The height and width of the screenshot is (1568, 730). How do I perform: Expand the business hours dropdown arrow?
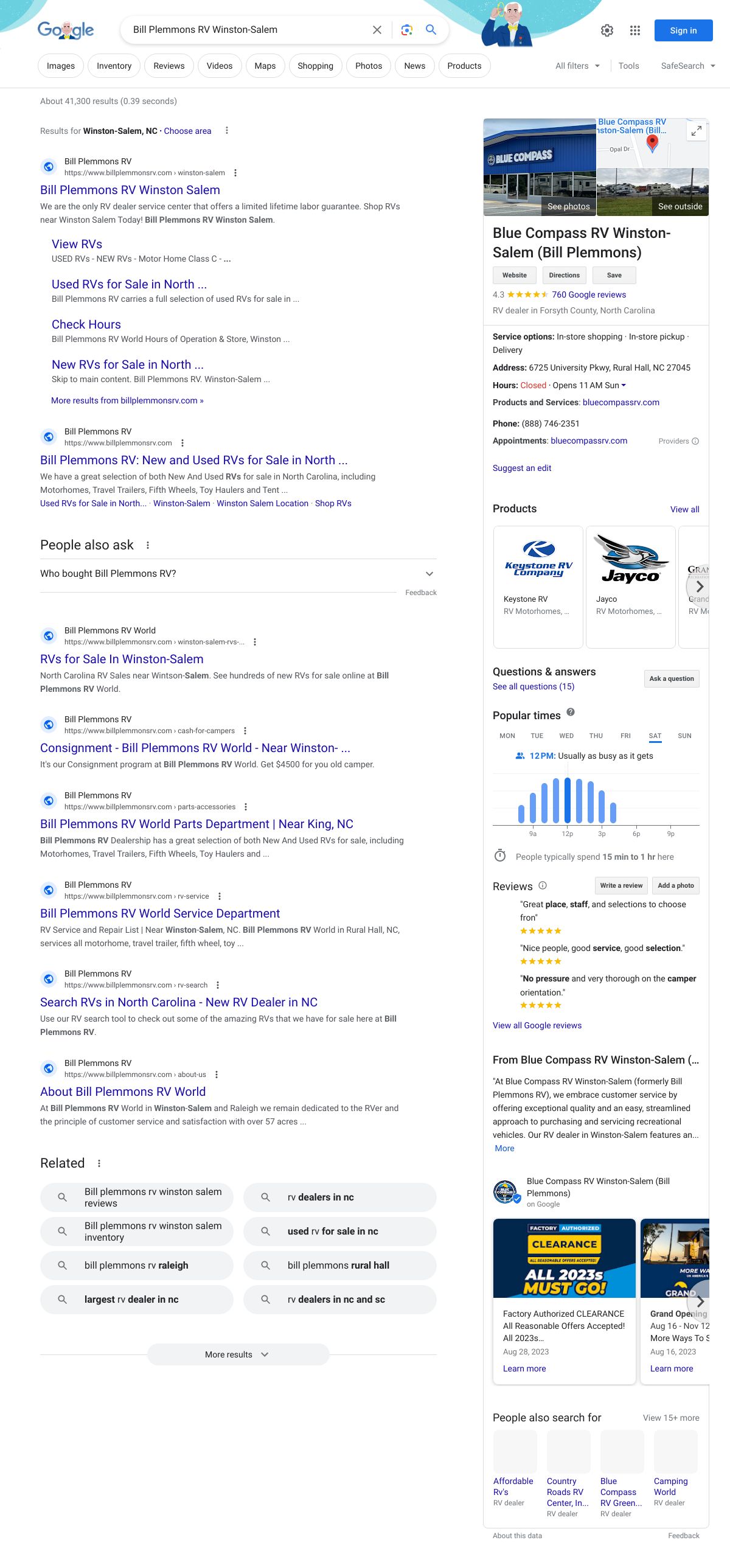point(624,385)
